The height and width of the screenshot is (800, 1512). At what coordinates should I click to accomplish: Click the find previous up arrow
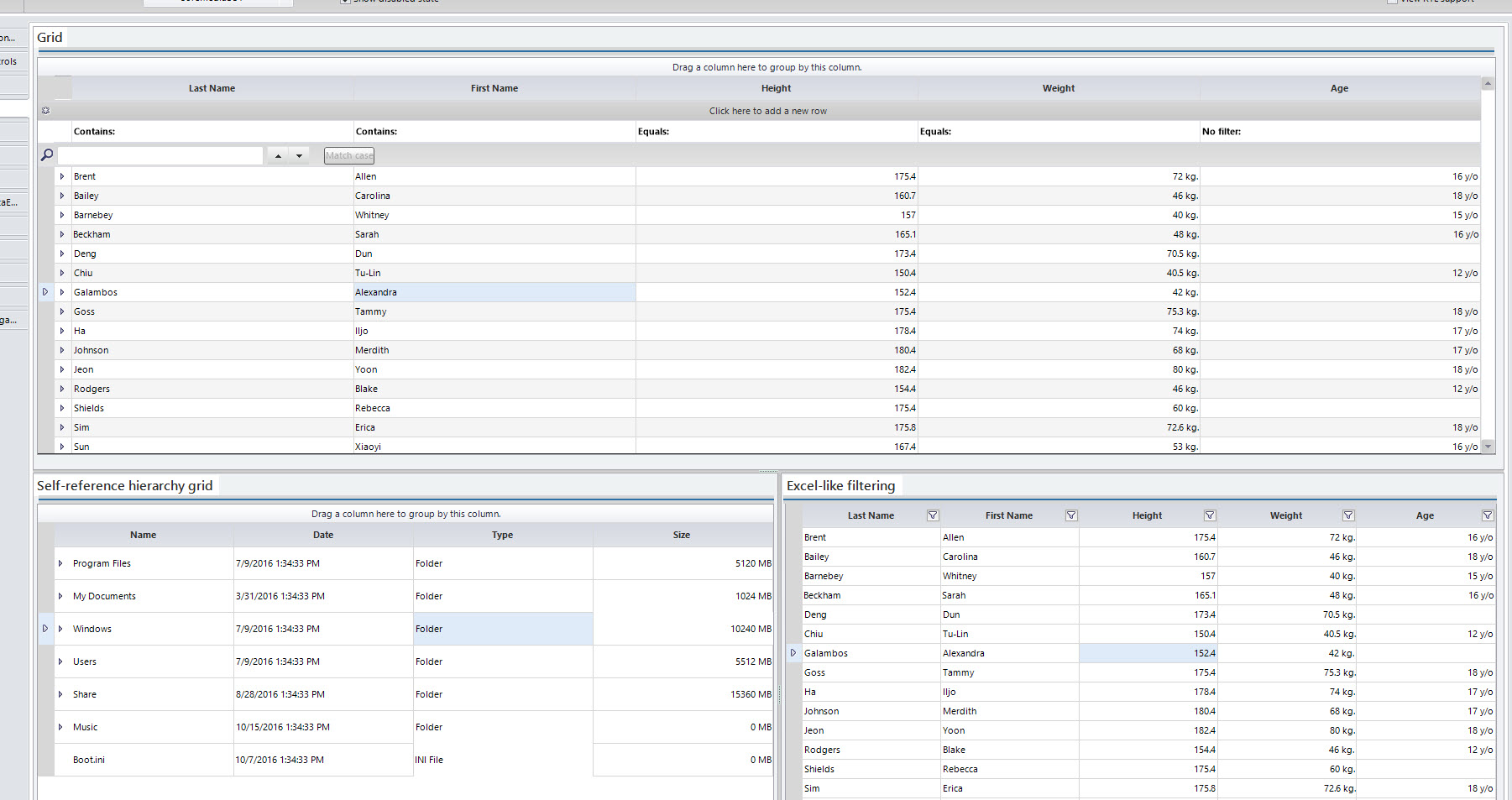278,156
